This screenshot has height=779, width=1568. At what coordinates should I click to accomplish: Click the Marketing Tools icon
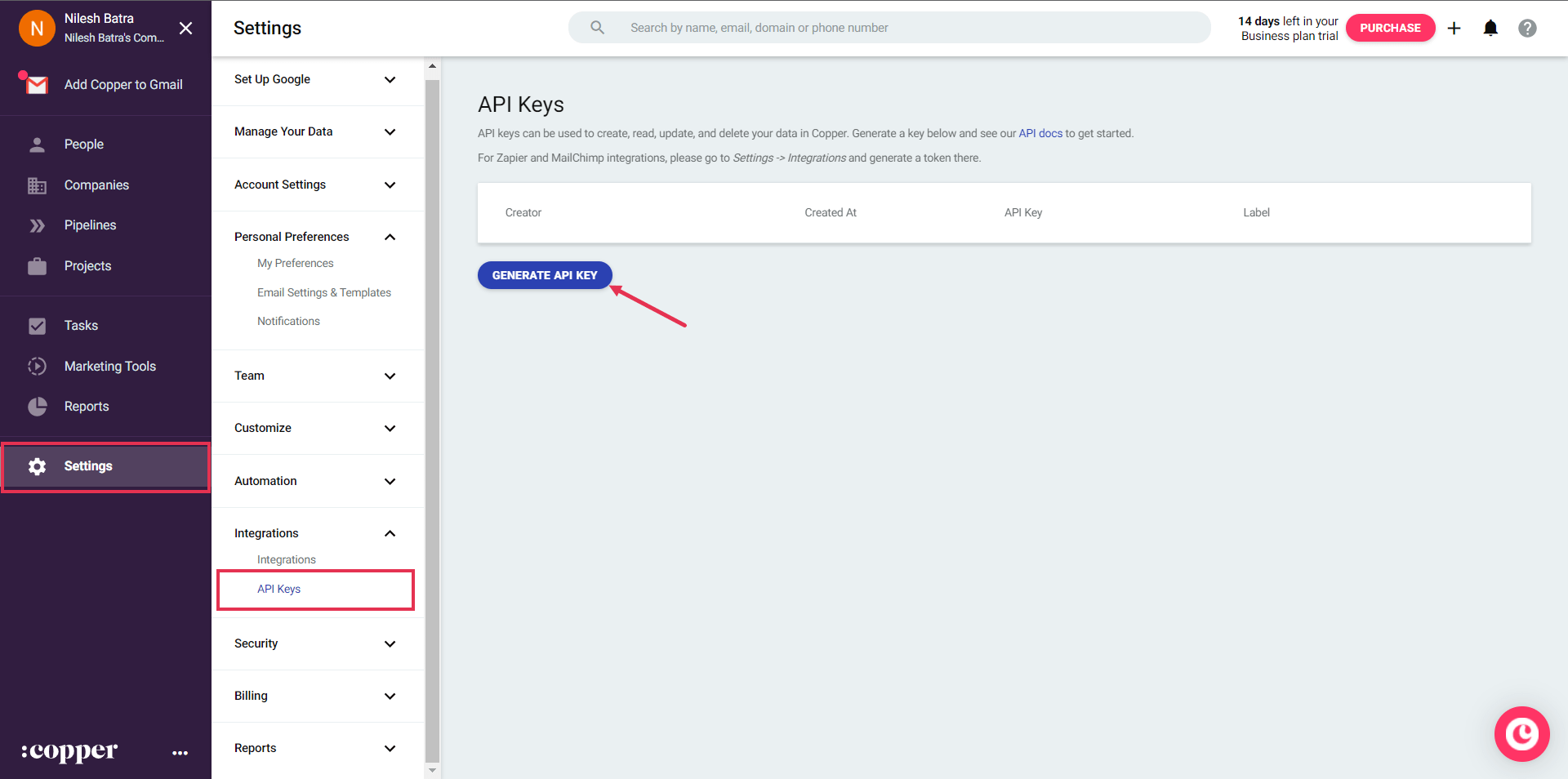tap(37, 367)
